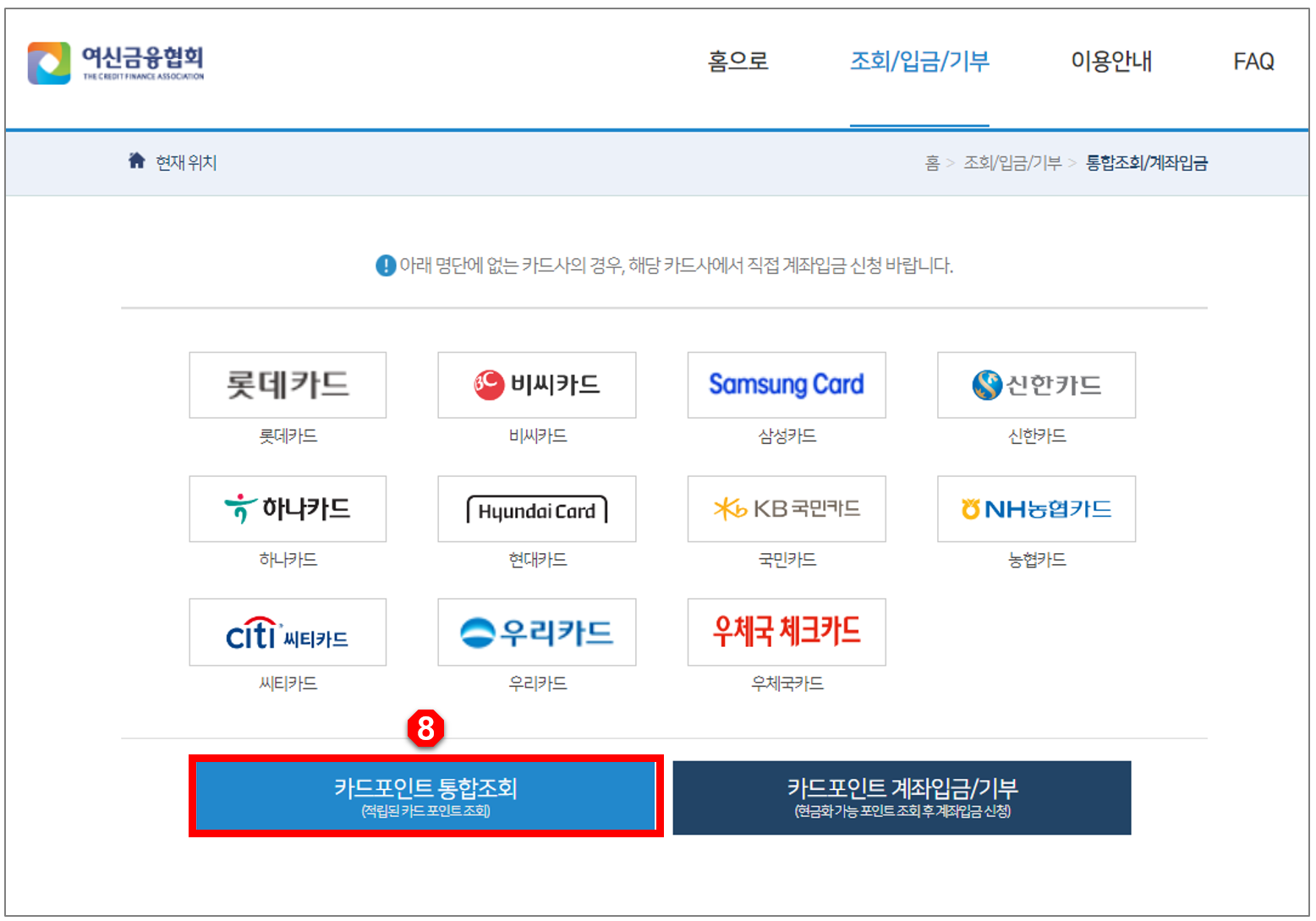Image resolution: width=1316 pixels, height=921 pixels.
Task: Open the 이용안내 menu
Action: click(x=1111, y=62)
